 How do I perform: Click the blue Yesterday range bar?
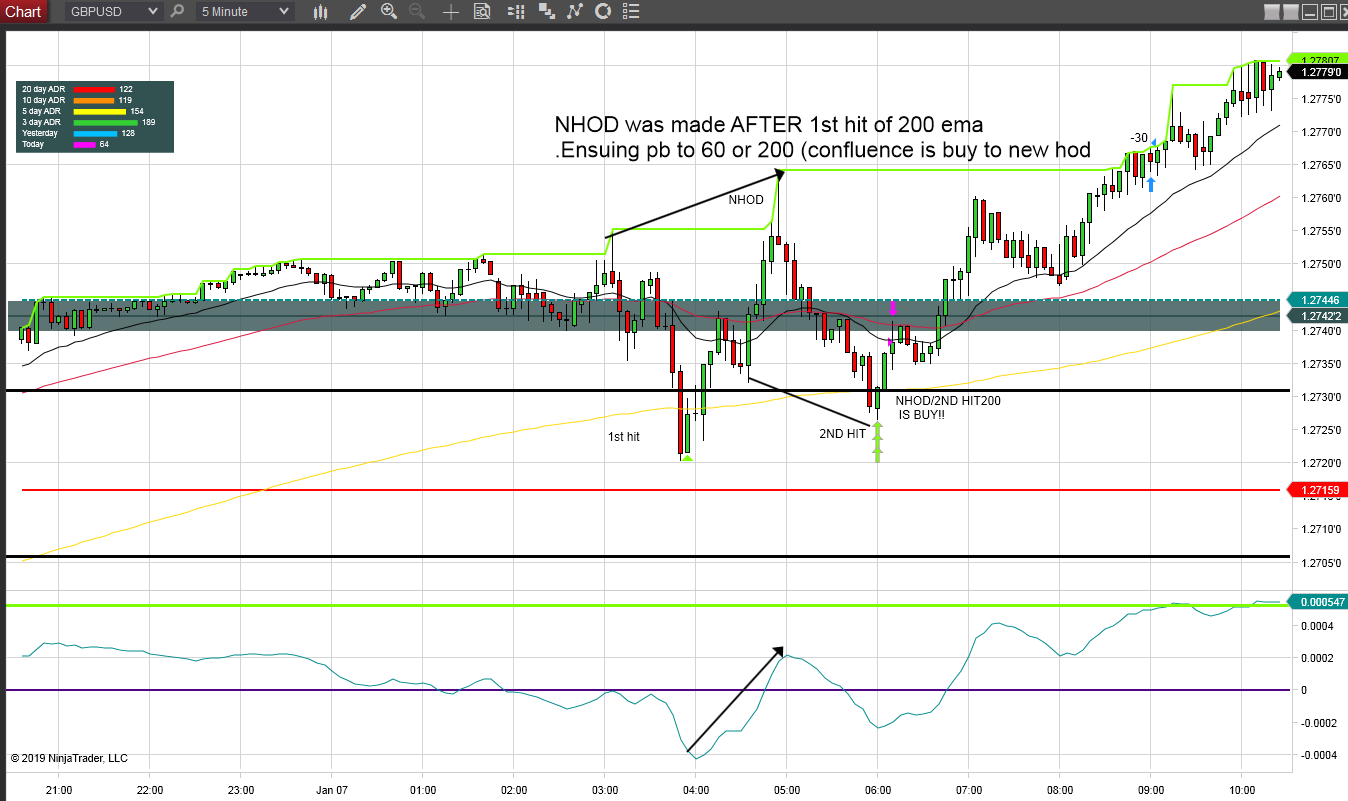tap(96, 133)
